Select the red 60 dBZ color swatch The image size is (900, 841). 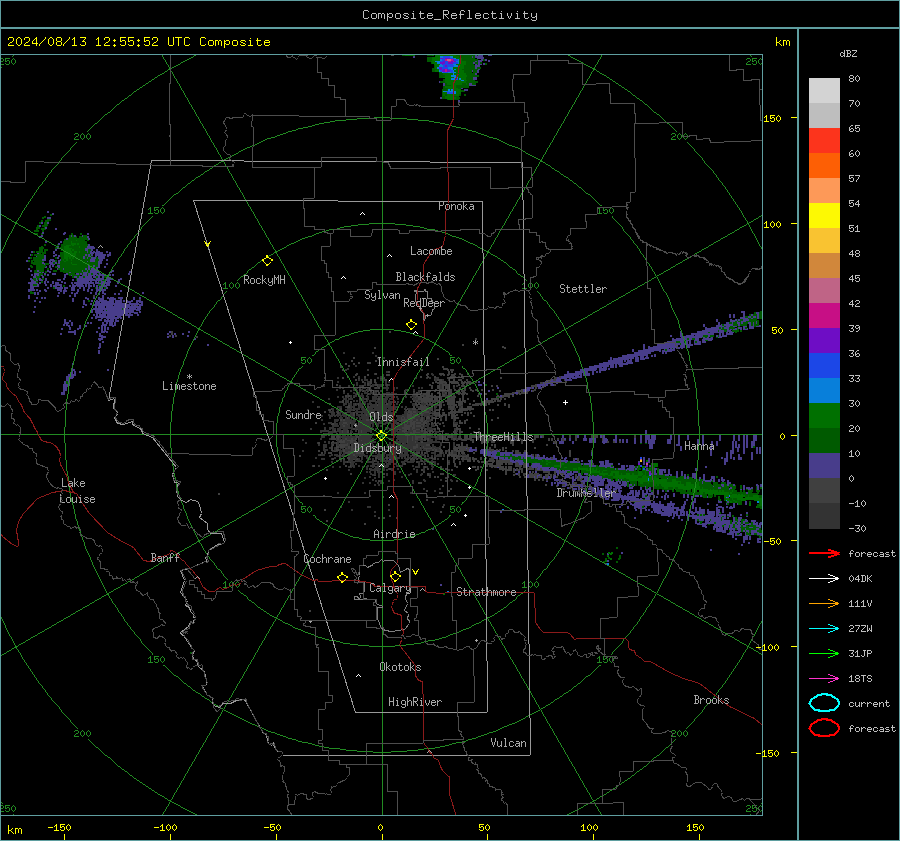[x=824, y=141]
